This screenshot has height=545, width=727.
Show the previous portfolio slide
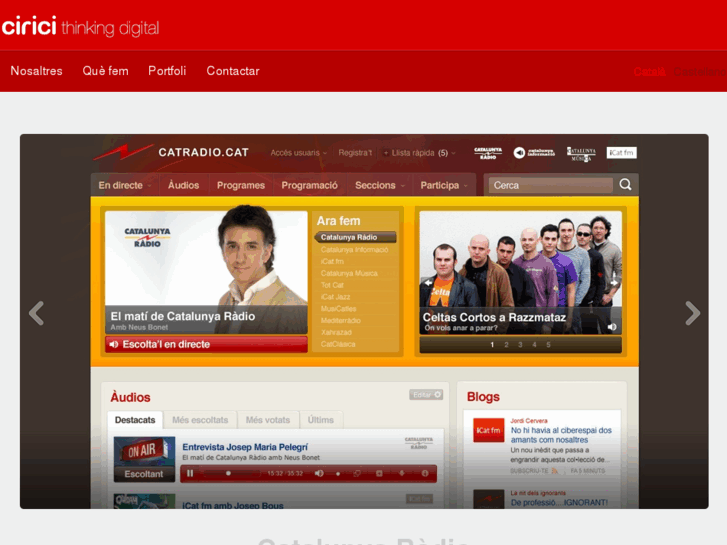(x=36, y=313)
